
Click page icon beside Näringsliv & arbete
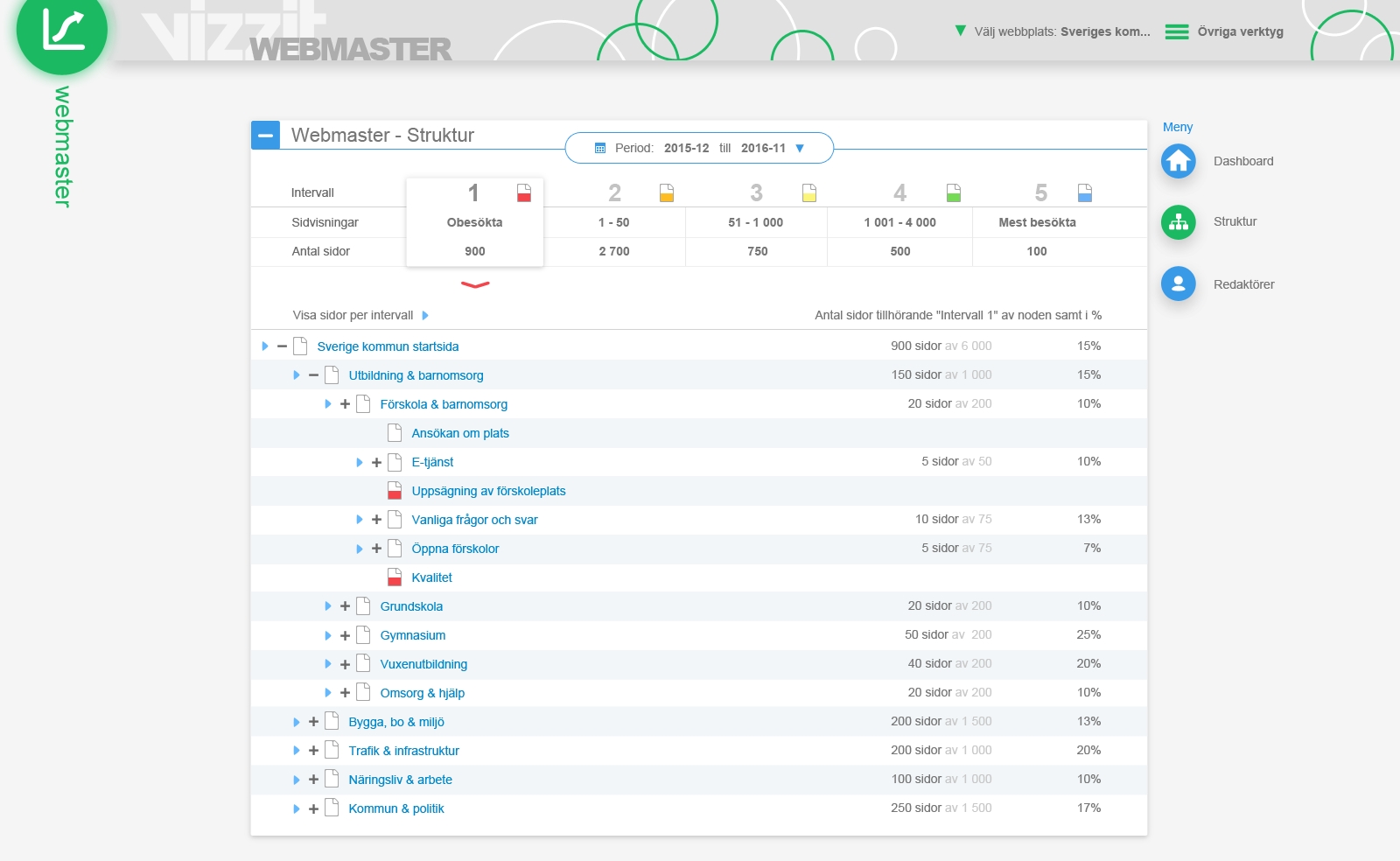point(332,779)
